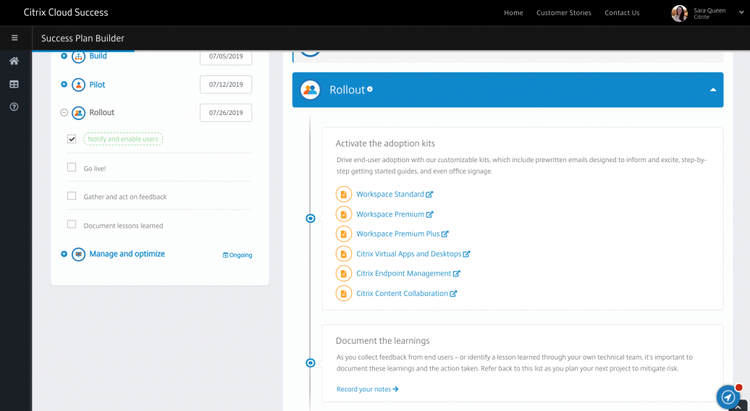Expand the Pilot phase with plus icon
The height and width of the screenshot is (411, 750).
coord(64,84)
